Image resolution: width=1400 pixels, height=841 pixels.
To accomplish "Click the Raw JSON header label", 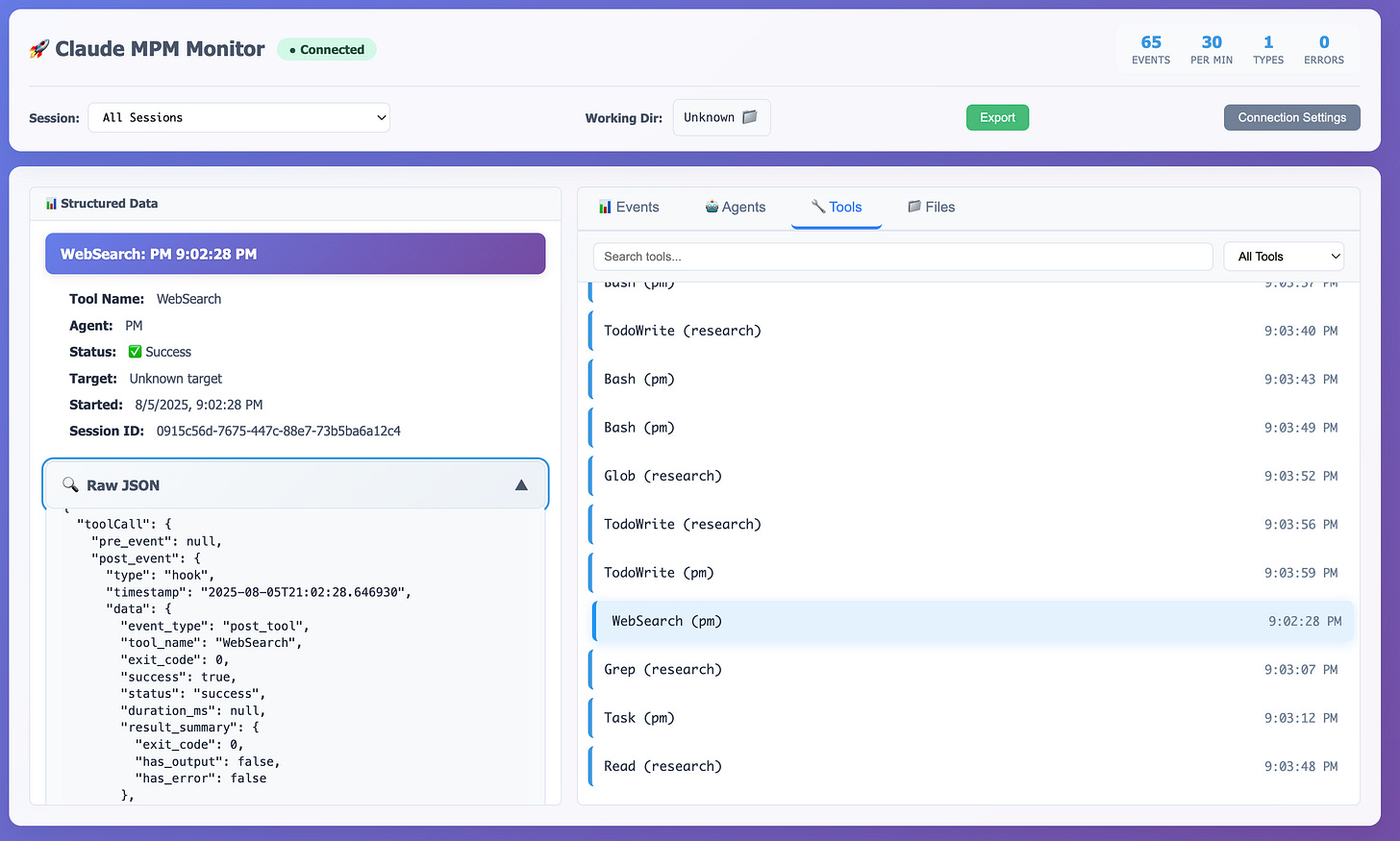I will coord(123,485).
